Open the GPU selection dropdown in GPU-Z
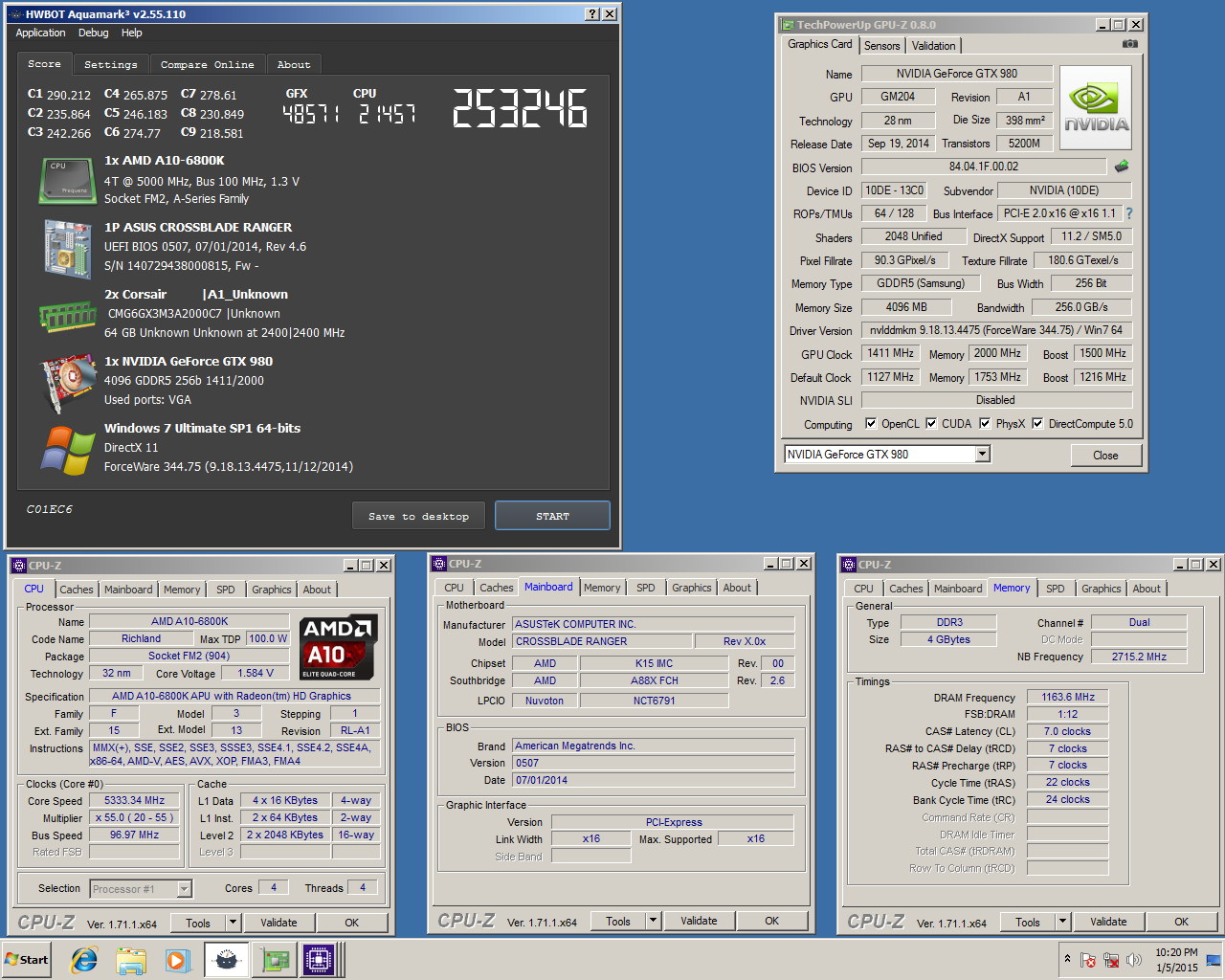The image size is (1225, 980). (983, 455)
